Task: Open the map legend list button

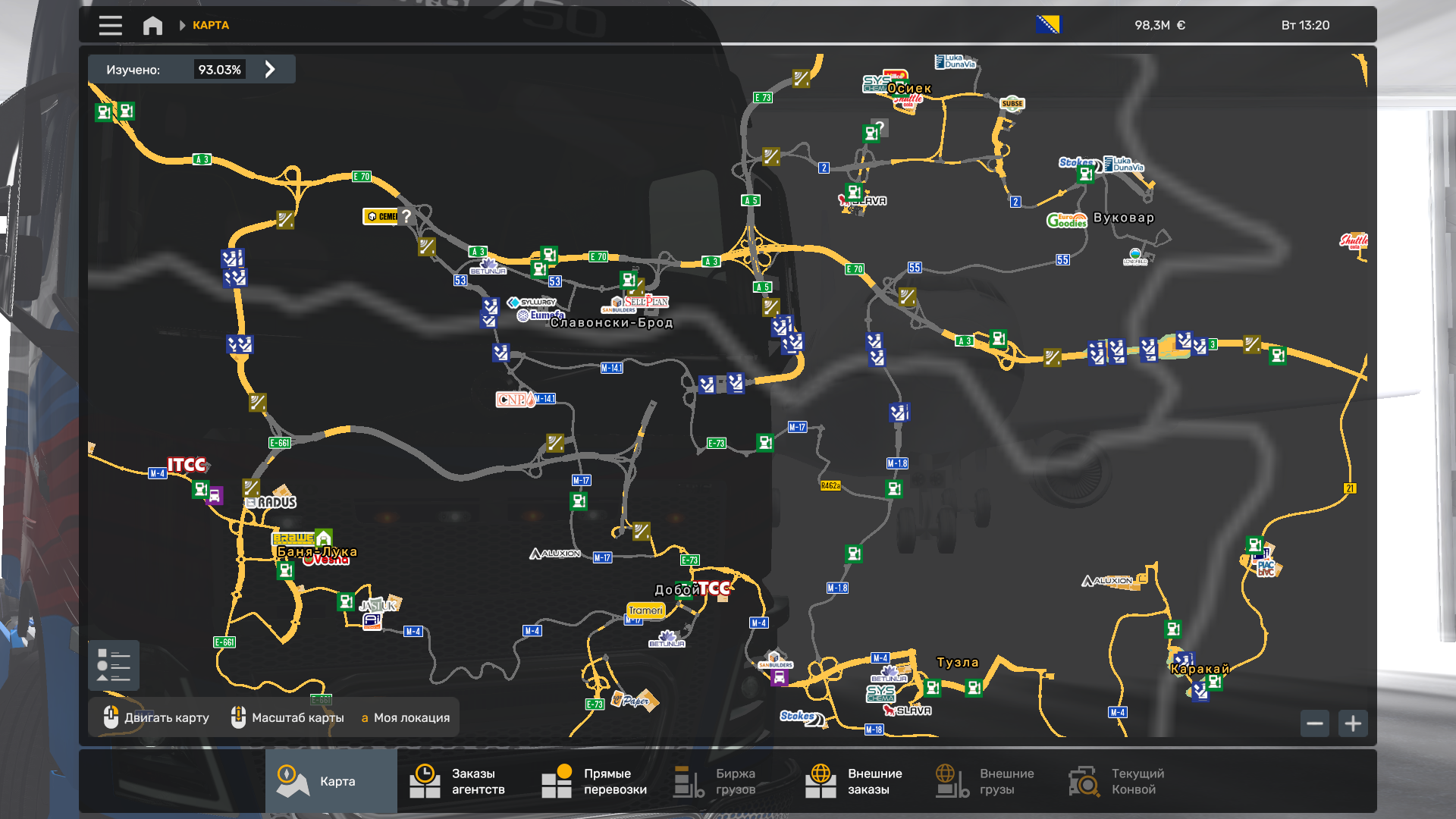Action: tap(113, 665)
